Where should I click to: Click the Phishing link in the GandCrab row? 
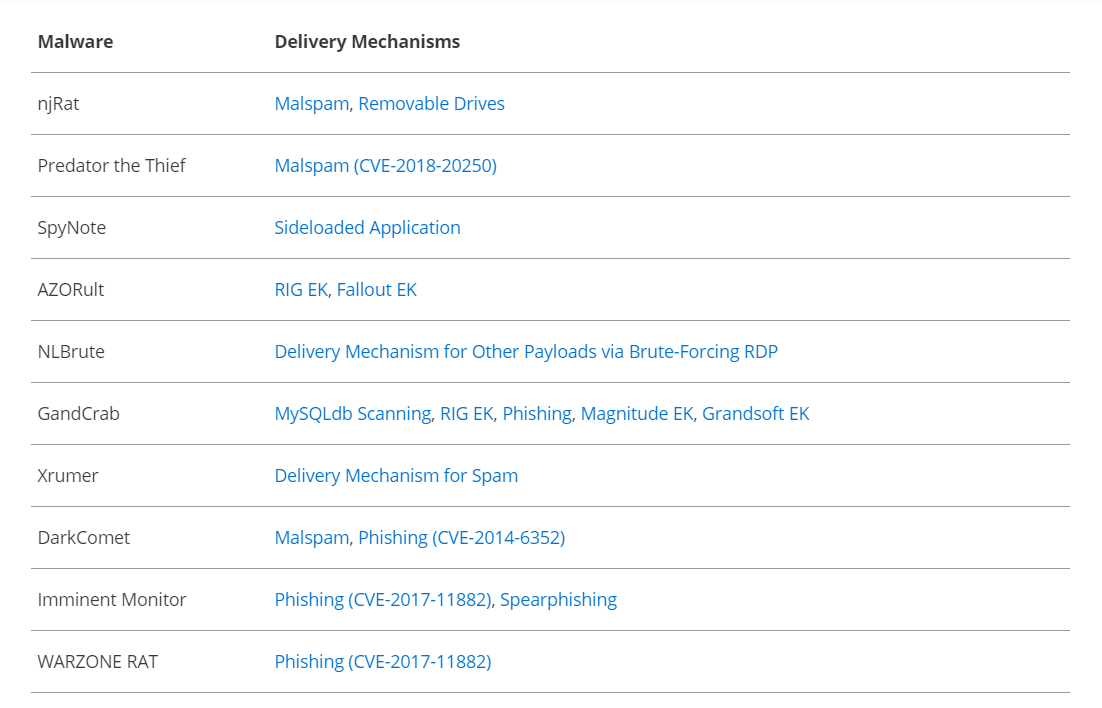[x=537, y=414]
